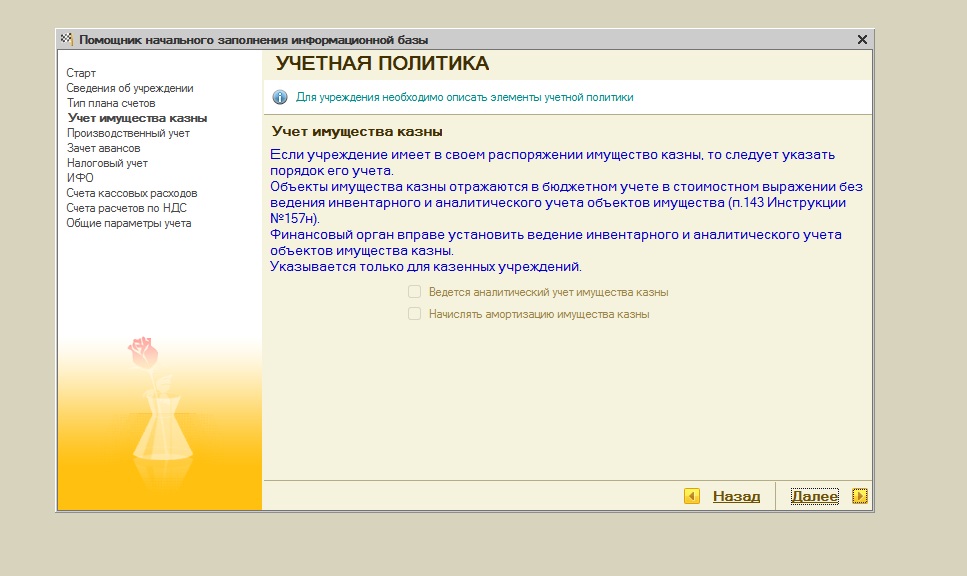The height and width of the screenshot is (576, 967).
Task: Go back with the Назад link
Action: [736, 496]
